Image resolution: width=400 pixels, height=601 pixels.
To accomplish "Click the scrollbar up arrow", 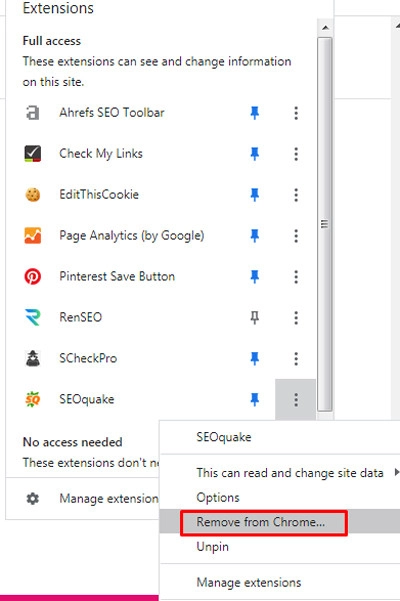I will [x=325, y=28].
